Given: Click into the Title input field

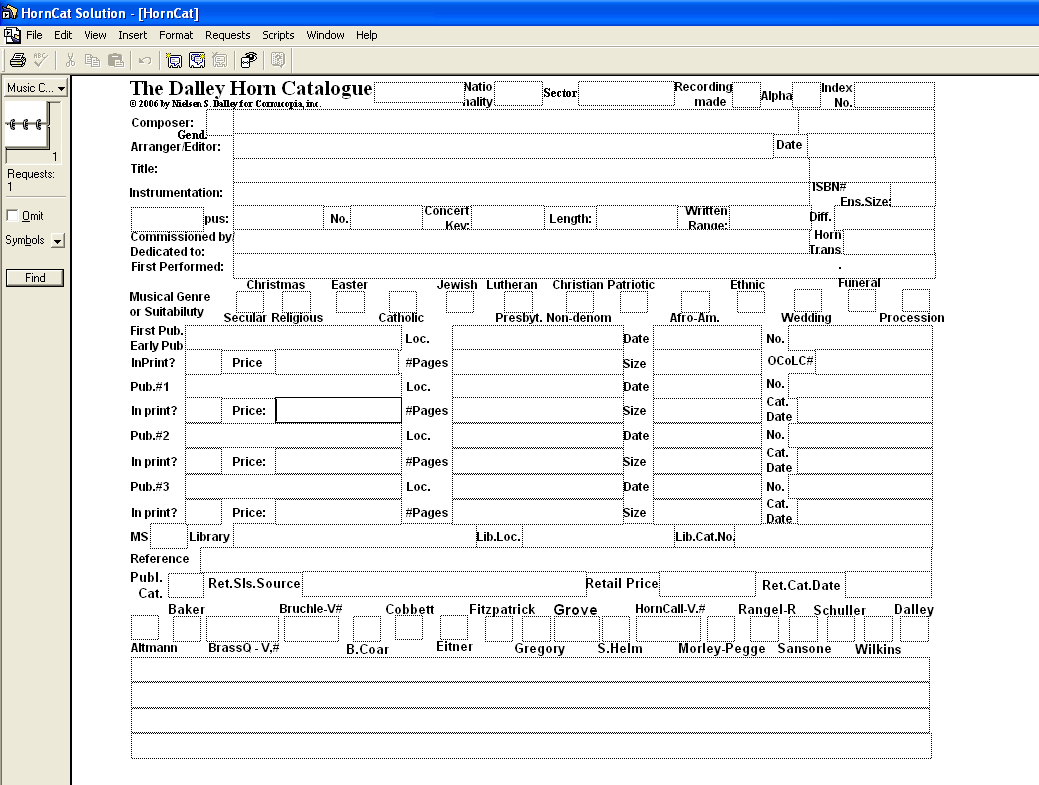Looking at the screenshot, I should point(520,170).
